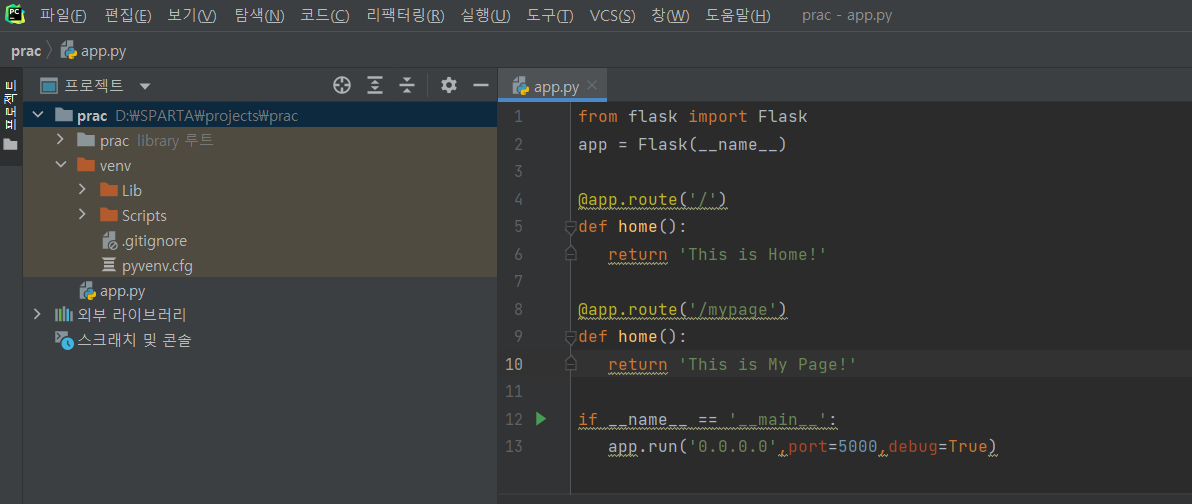This screenshot has width=1192, height=504.
Task: Hide the project panel with minus icon
Action: pos(480,85)
